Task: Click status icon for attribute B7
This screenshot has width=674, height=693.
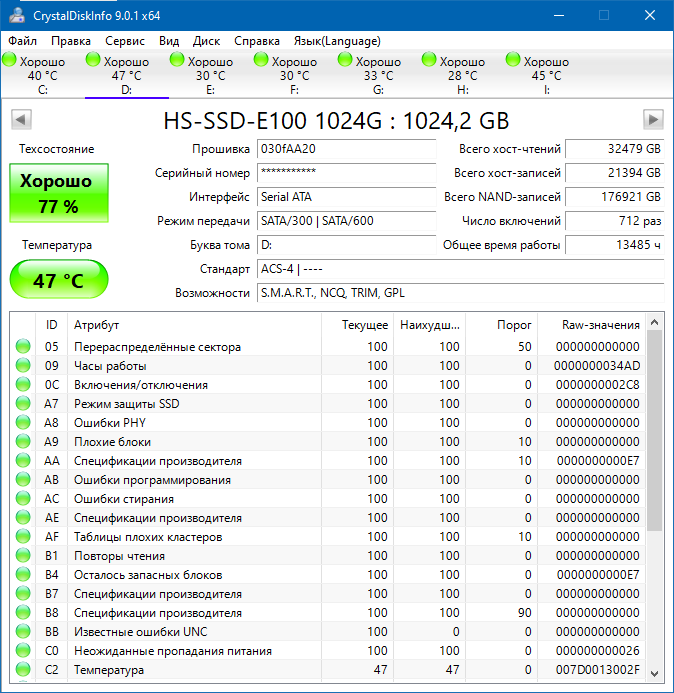Action: (23, 594)
